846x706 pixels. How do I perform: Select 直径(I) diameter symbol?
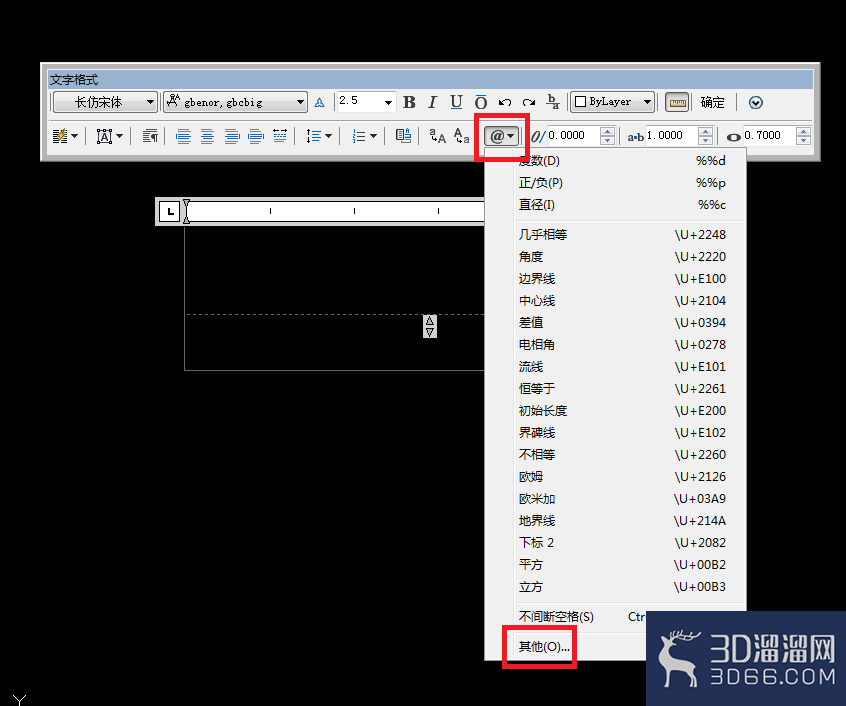point(622,205)
